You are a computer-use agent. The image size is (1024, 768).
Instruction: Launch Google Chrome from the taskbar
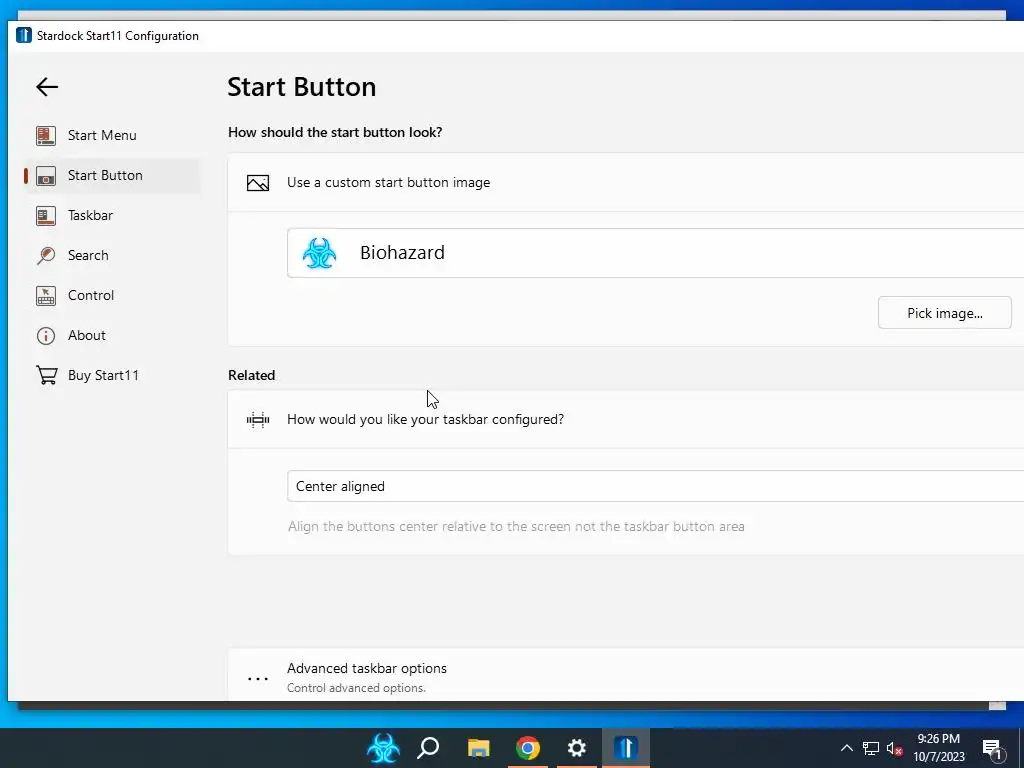click(x=528, y=748)
